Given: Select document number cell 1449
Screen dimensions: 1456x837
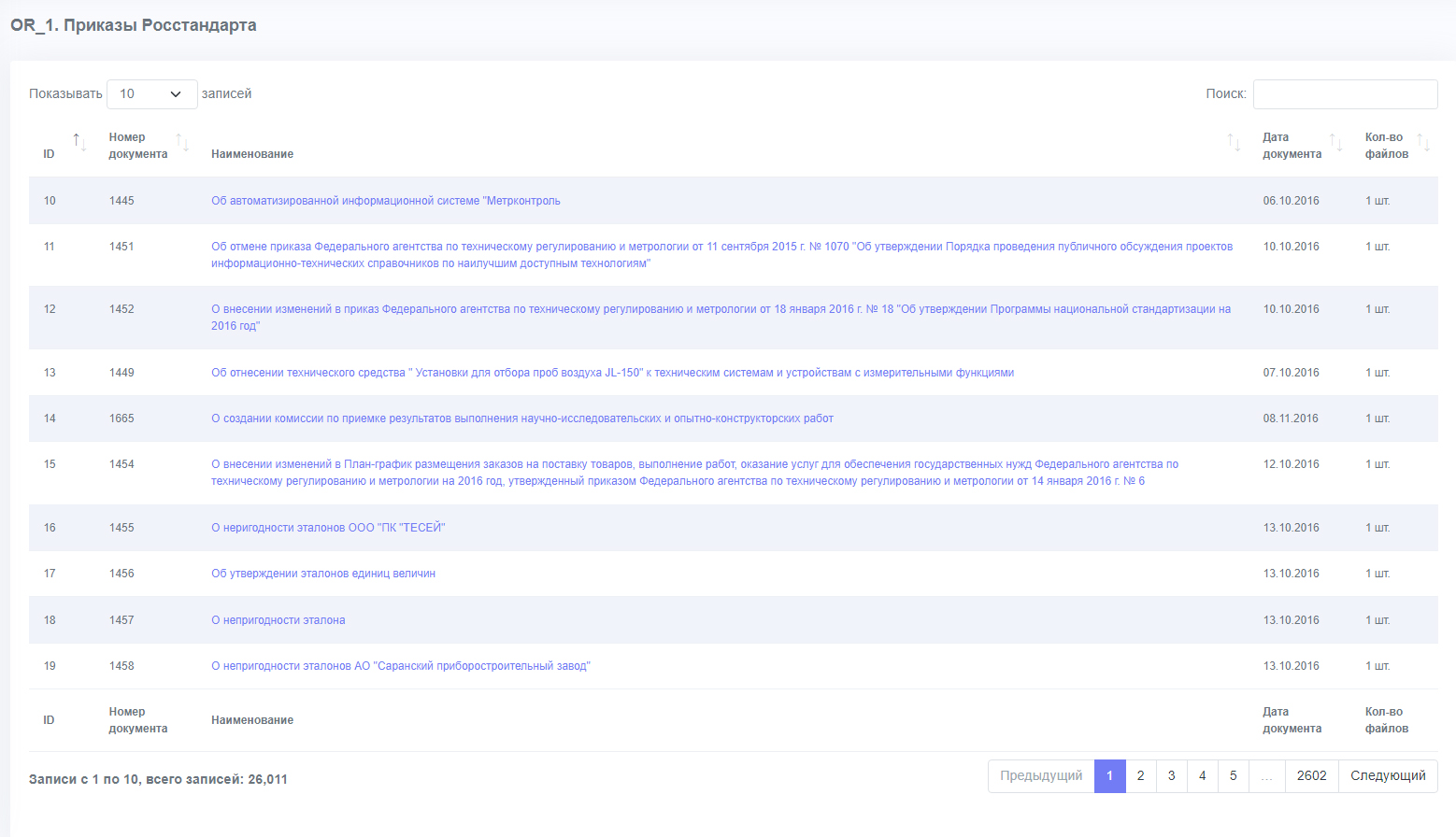Looking at the screenshot, I should click(121, 373).
